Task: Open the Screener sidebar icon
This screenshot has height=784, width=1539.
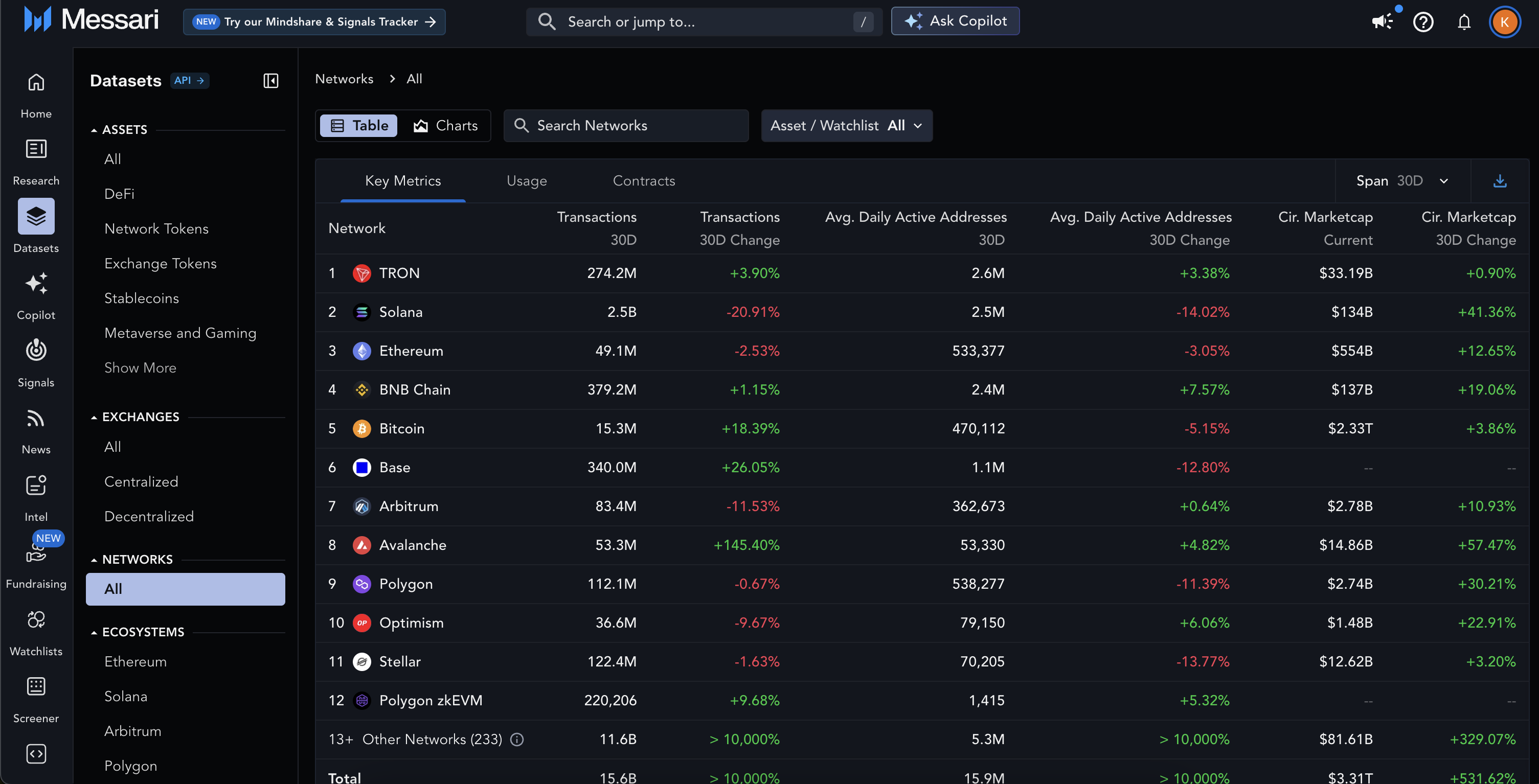Action: tap(36, 687)
